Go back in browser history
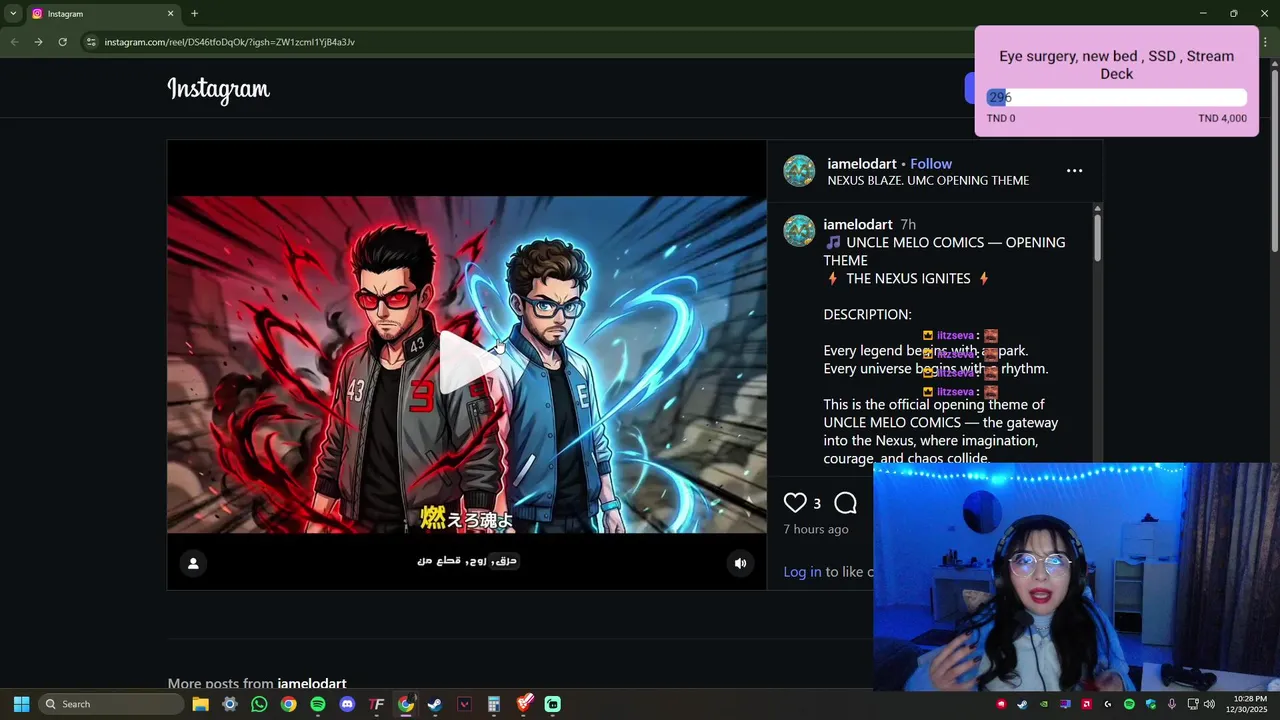The image size is (1280, 720). (x=14, y=42)
